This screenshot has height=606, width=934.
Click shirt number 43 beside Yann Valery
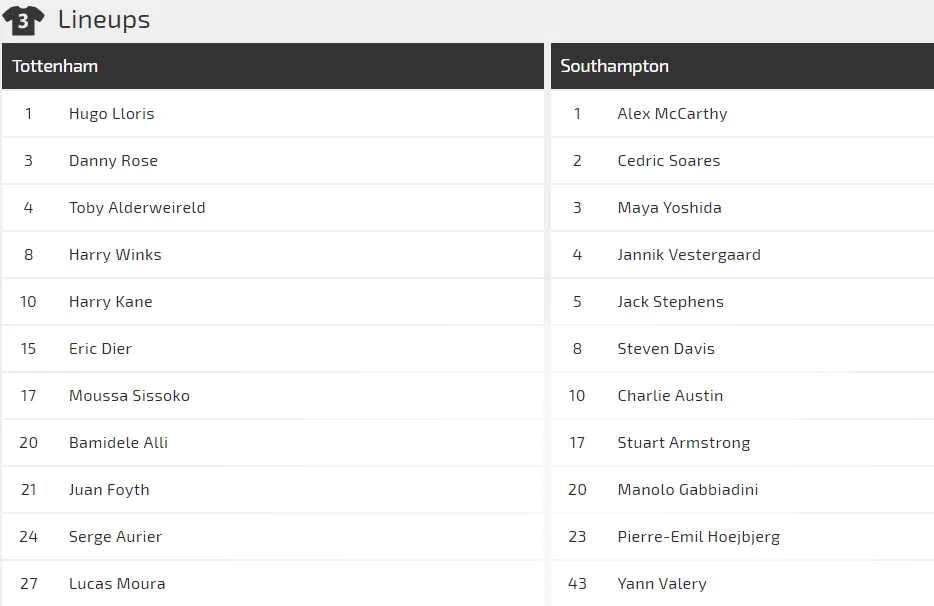577,583
